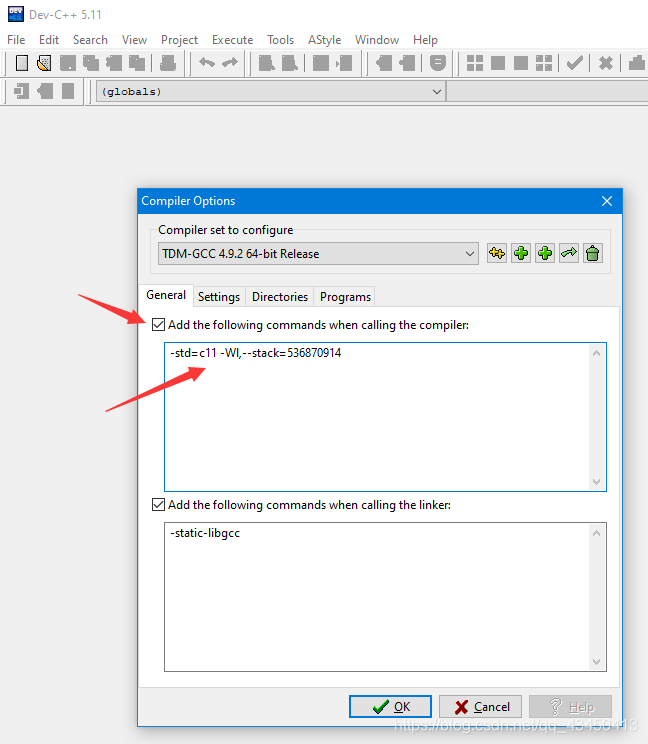Open the Help menu
The image size is (648, 744).
click(x=425, y=40)
